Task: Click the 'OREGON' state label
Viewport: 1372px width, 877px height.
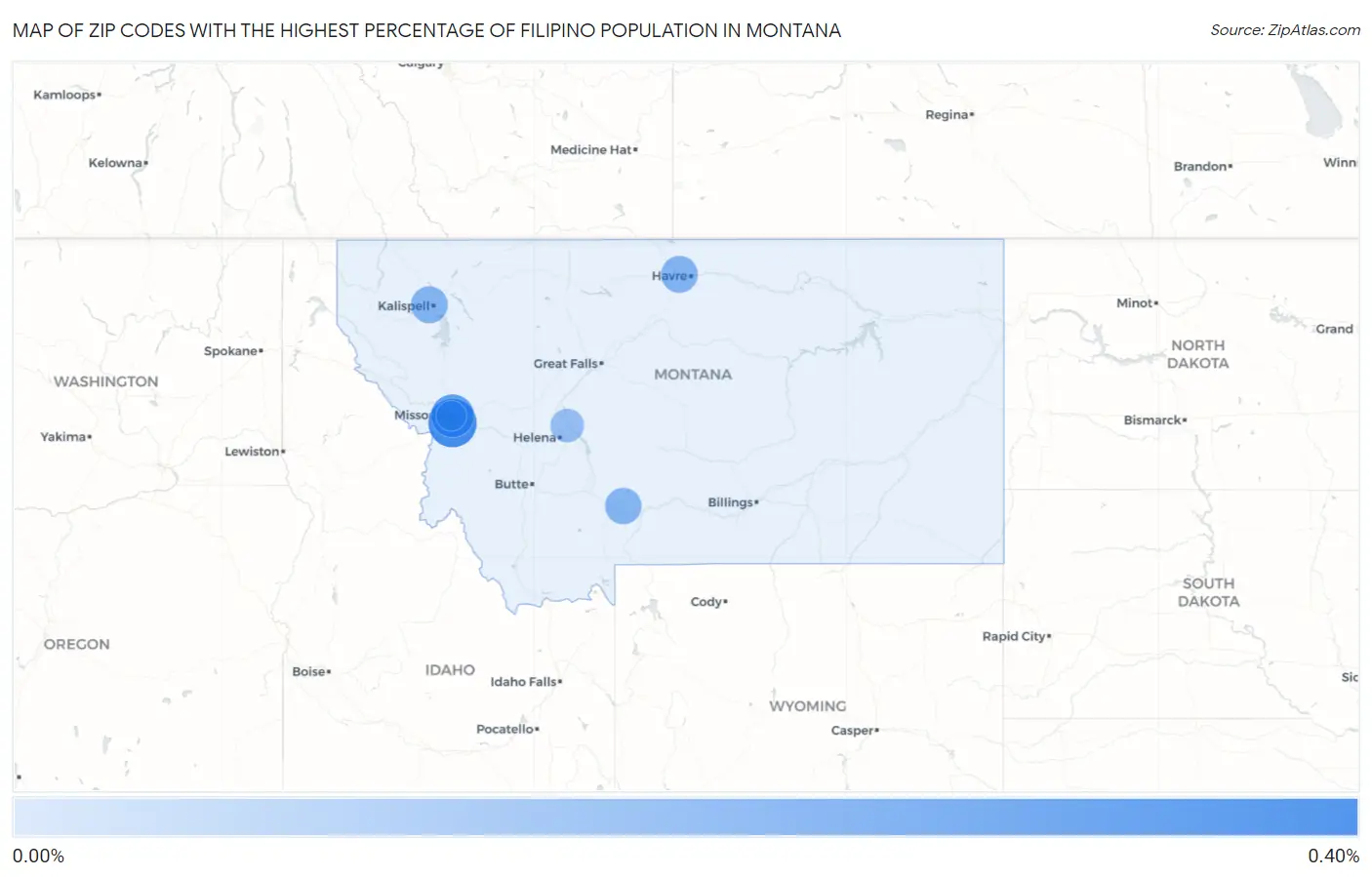Action: 76,645
